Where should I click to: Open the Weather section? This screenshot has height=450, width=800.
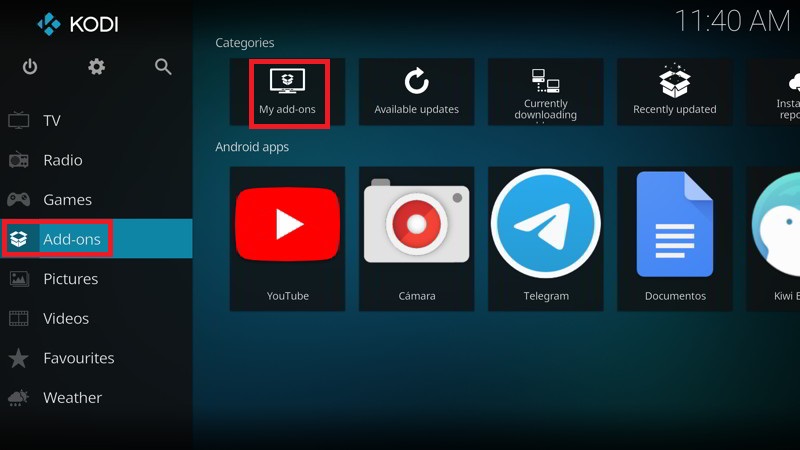coord(72,397)
